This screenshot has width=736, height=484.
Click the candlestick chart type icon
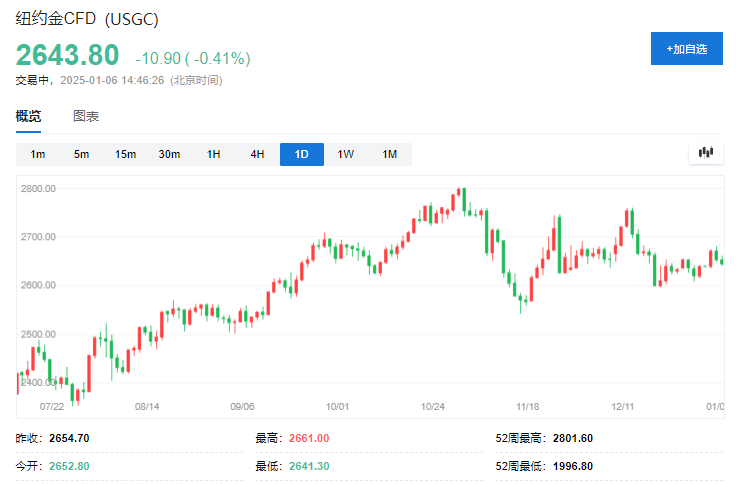[706, 153]
